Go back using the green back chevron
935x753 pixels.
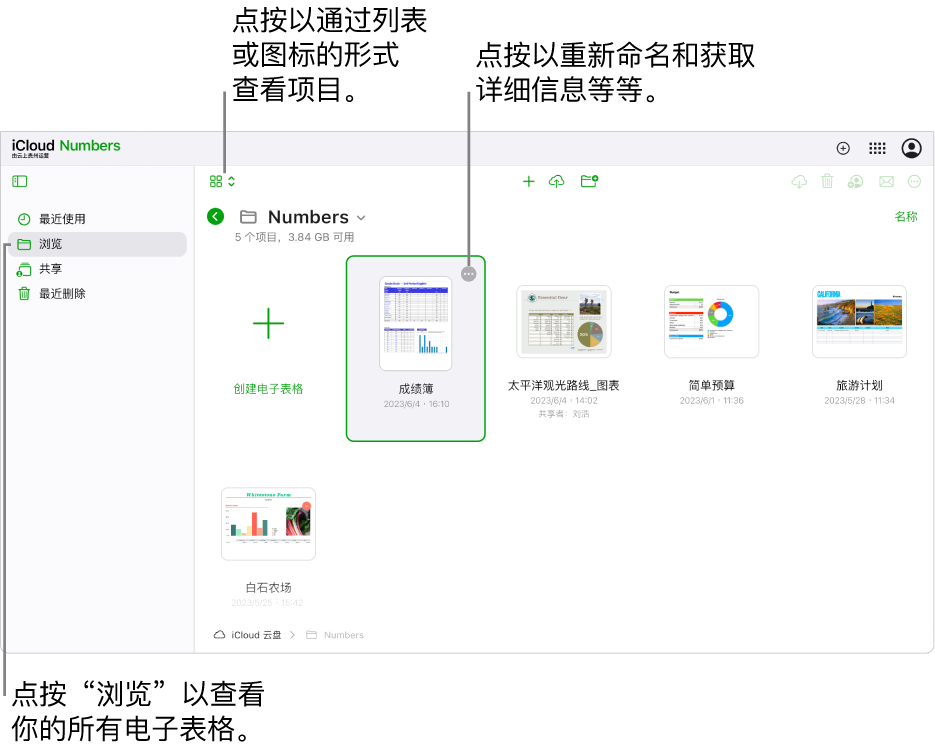(x=215, y=216)
